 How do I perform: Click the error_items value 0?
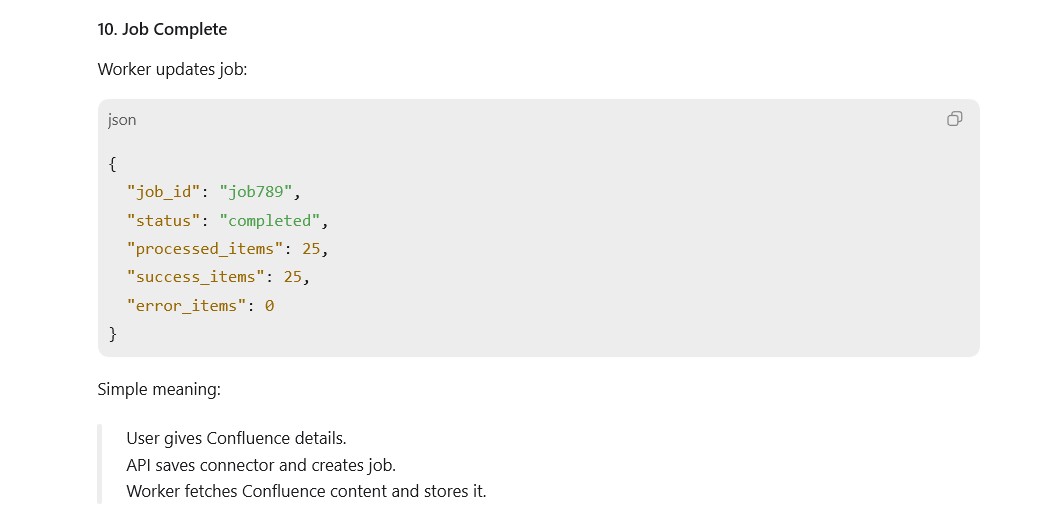point(269,306)
